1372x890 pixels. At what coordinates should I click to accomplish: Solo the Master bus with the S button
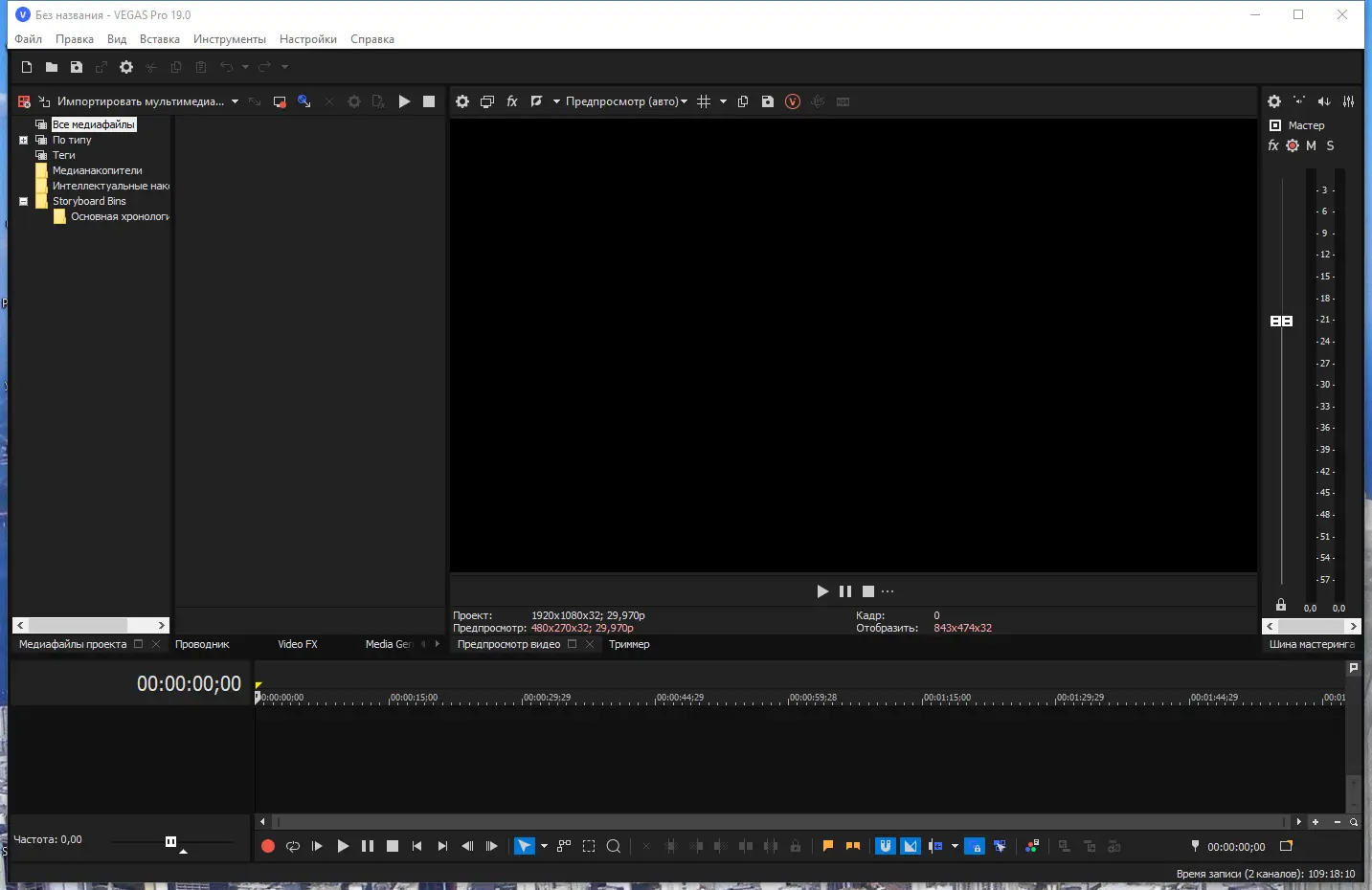[x=1331, y=145]
